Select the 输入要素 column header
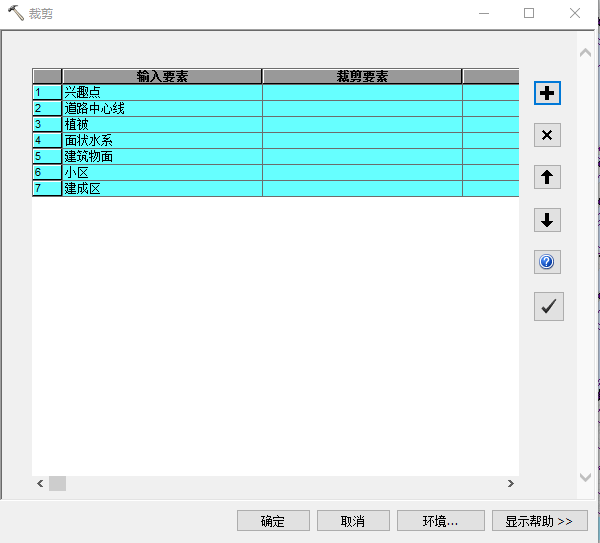The width and height of the screenshot is (600, 543). [x=162, y=77]
